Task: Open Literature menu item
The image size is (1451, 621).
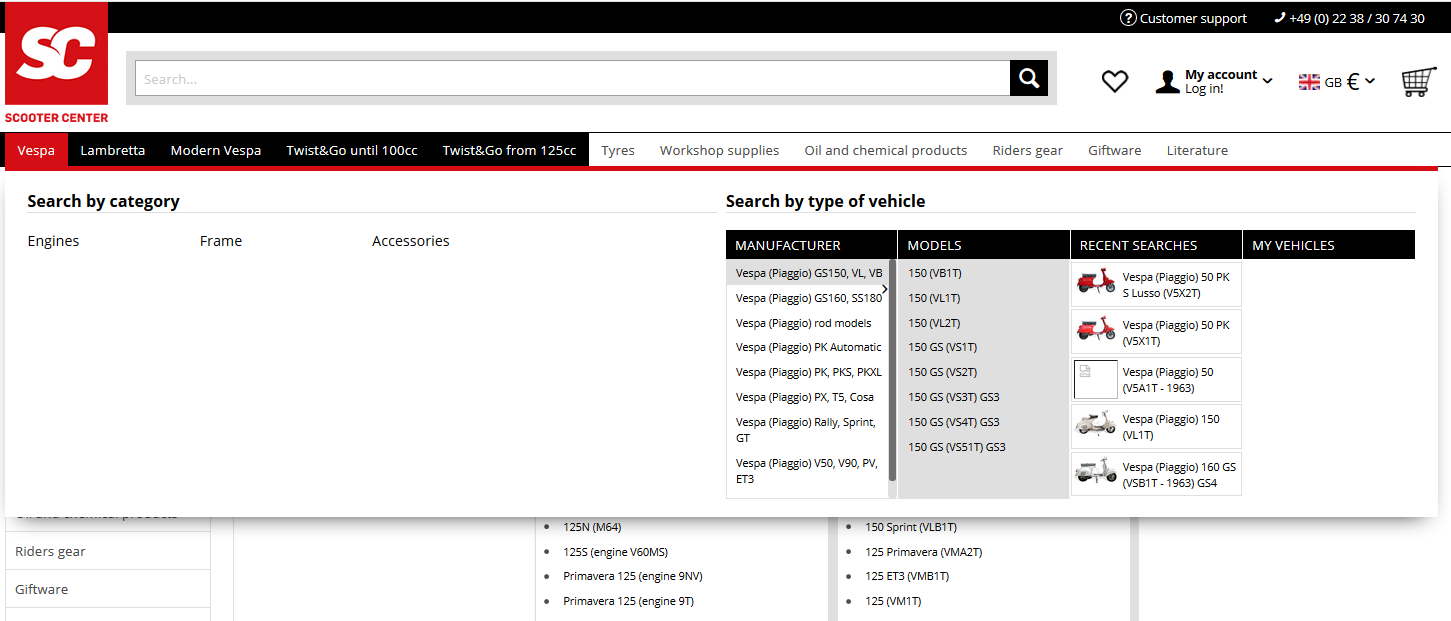Action: point(1197,150)
